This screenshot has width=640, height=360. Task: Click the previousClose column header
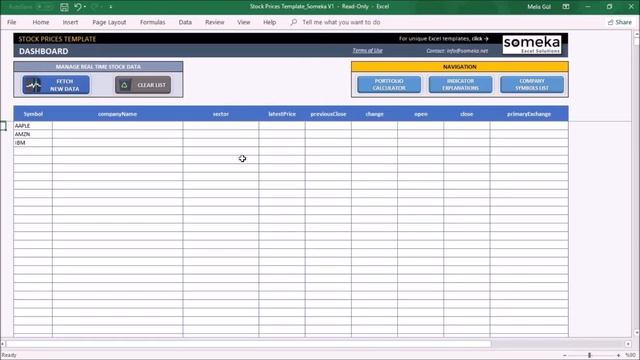click(328, 114)
